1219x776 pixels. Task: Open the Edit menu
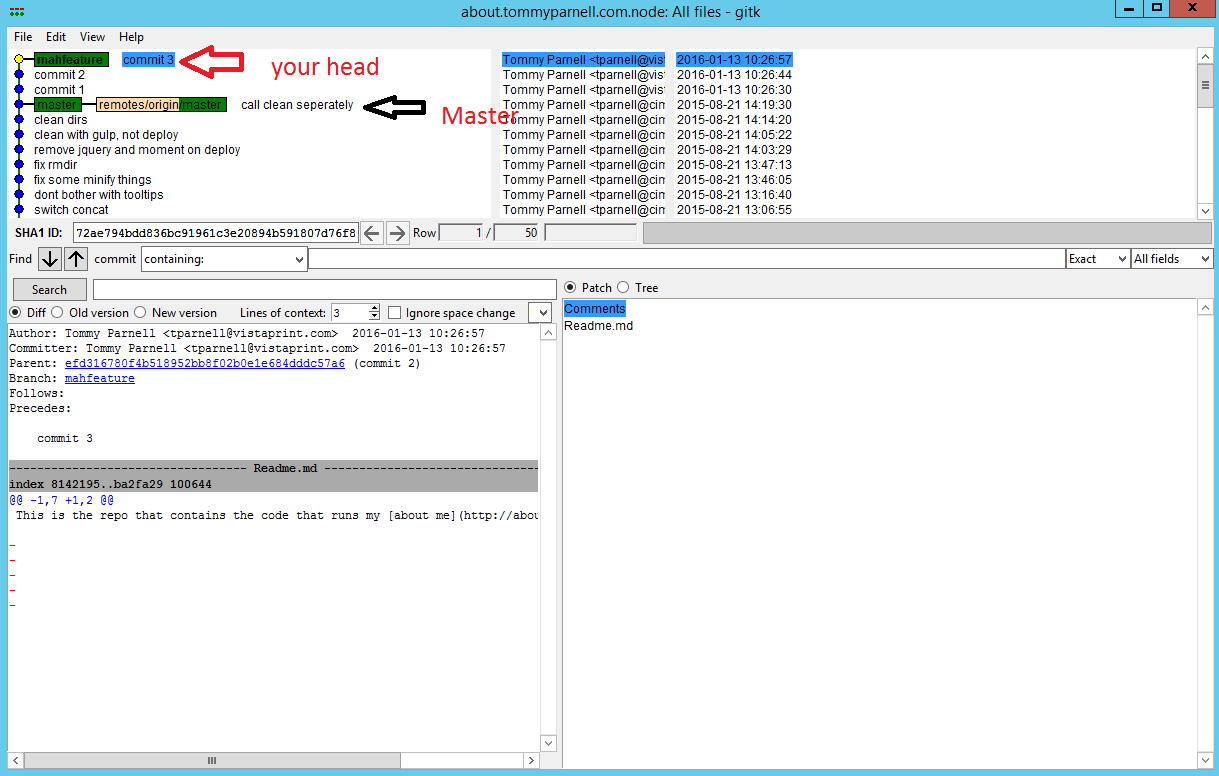tap(56, 37)
